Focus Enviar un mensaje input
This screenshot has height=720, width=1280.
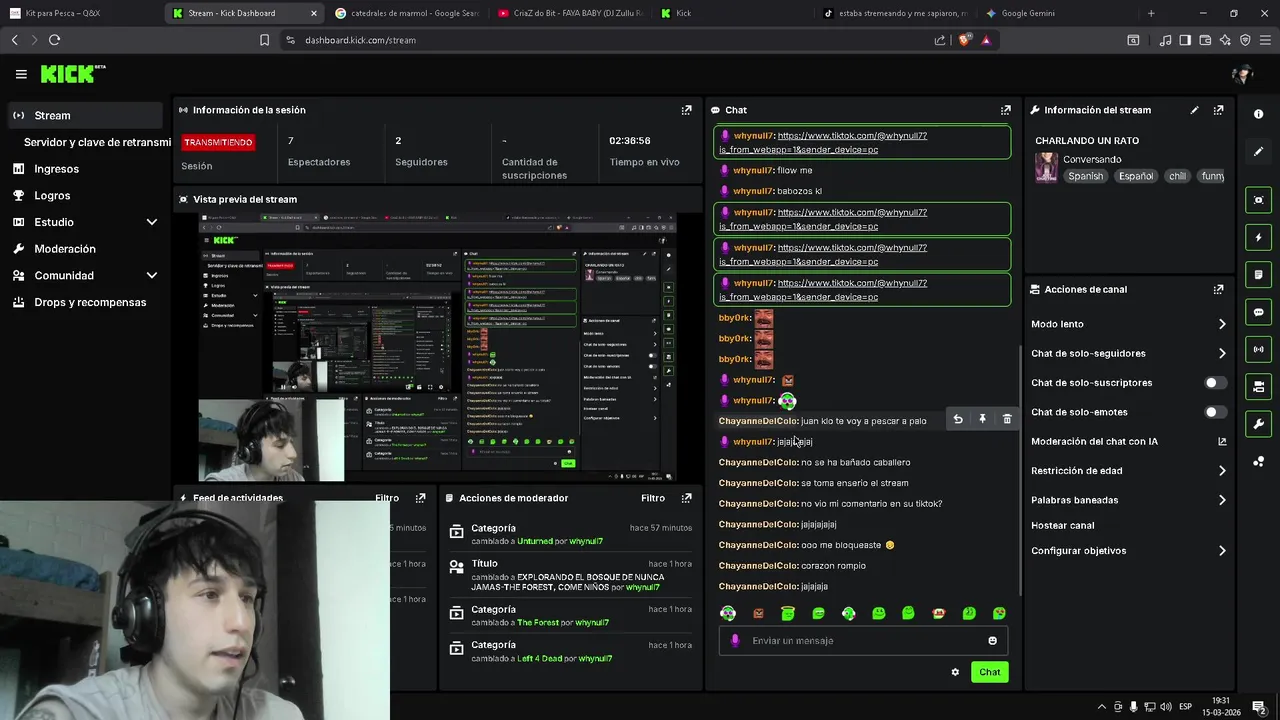point(863,641)
